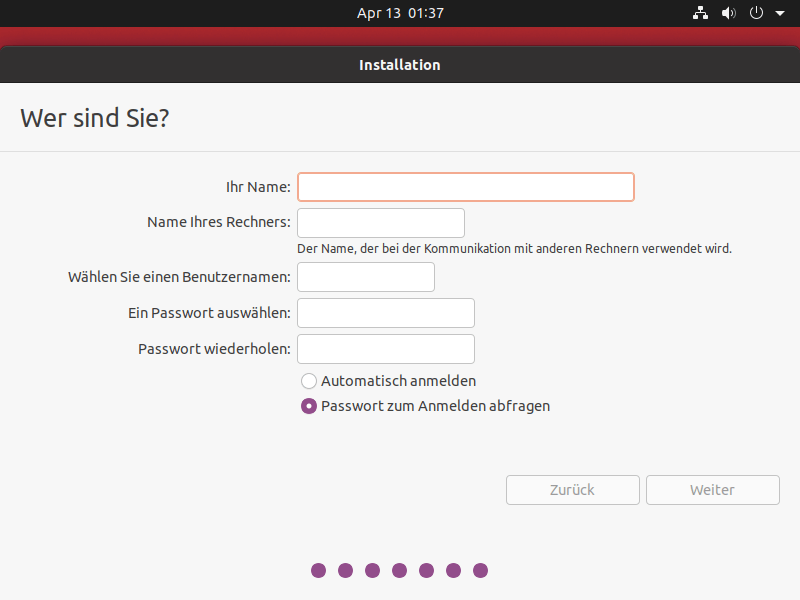Image resolution: width=800 pixels, height=600 pixels.
Task: Click the last installation progress dot
Action: point(480,571)
